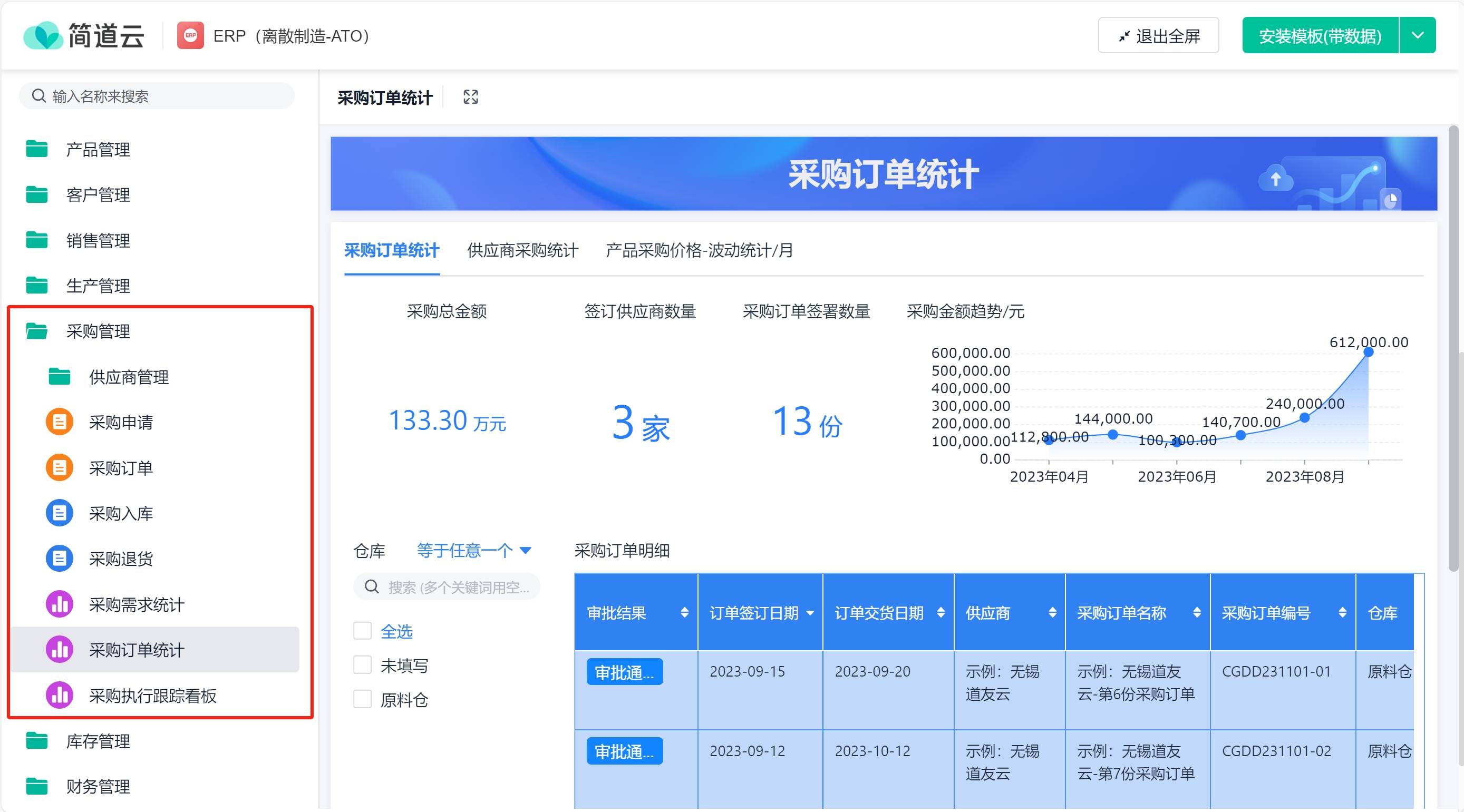
Task: Open 采购订单 via its orange form icon
Action: (x=59, y=468)
